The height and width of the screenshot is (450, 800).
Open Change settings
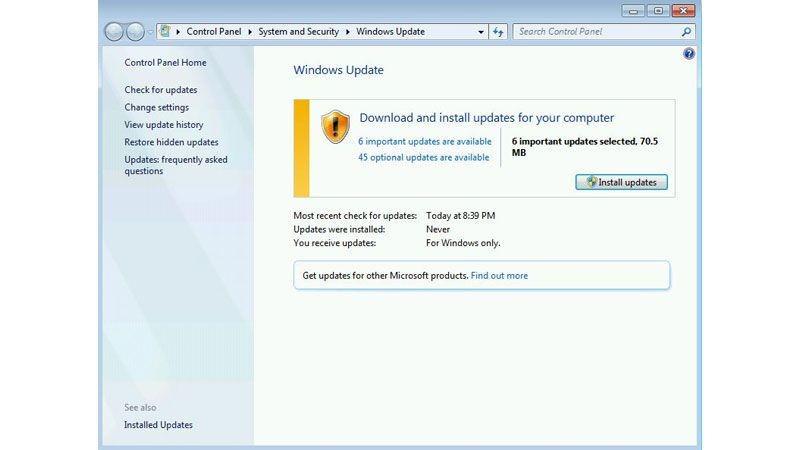pos(157,107)
